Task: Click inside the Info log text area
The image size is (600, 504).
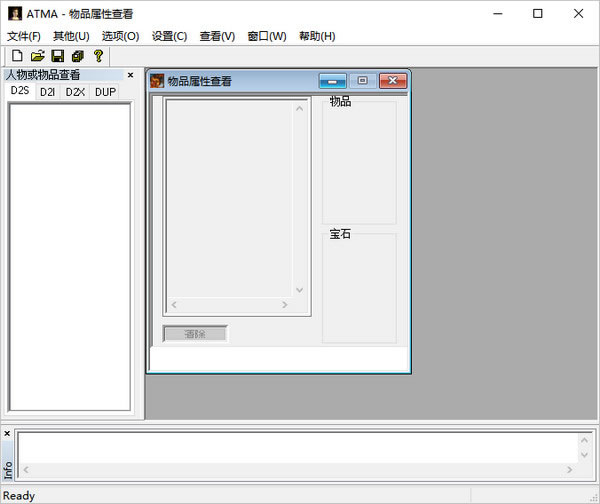Action: 298,447
